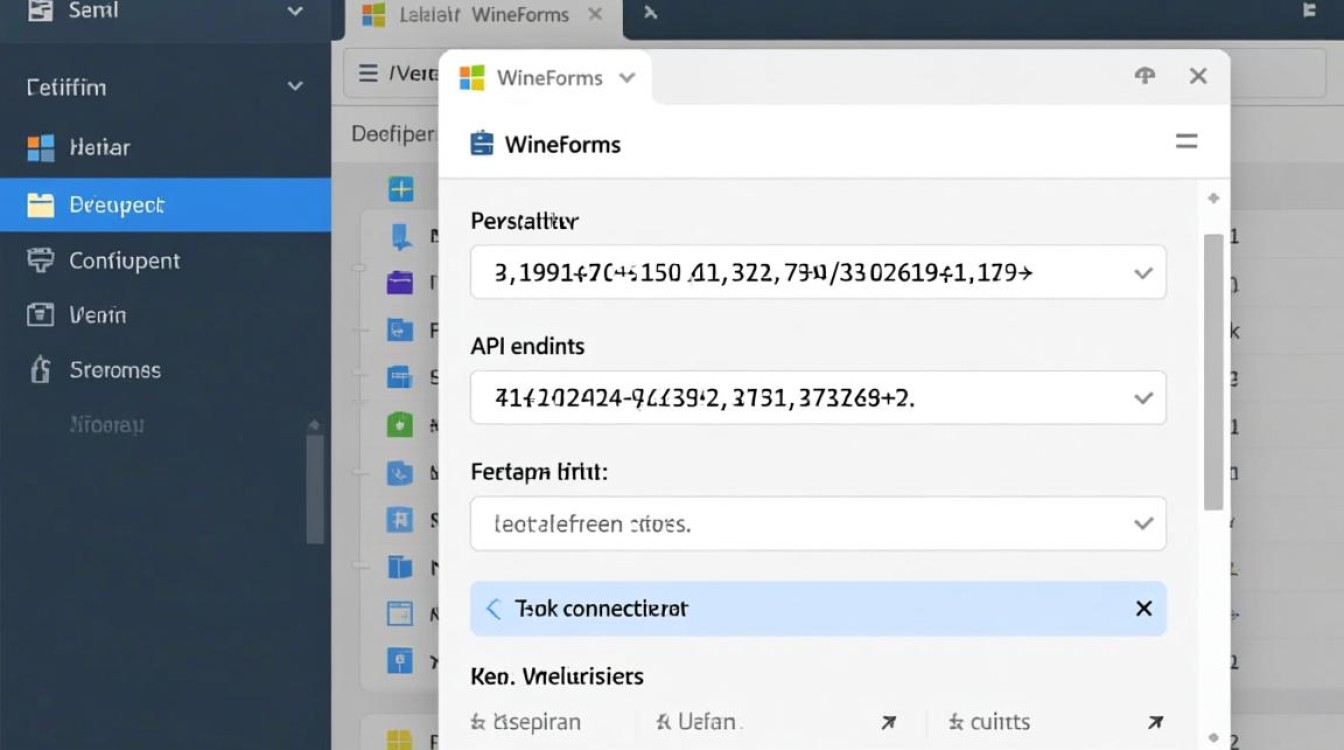Click the dialog vertical scrollbar thumb
This screenshot has width=1344, height=750.
[x=1213, y=372]
